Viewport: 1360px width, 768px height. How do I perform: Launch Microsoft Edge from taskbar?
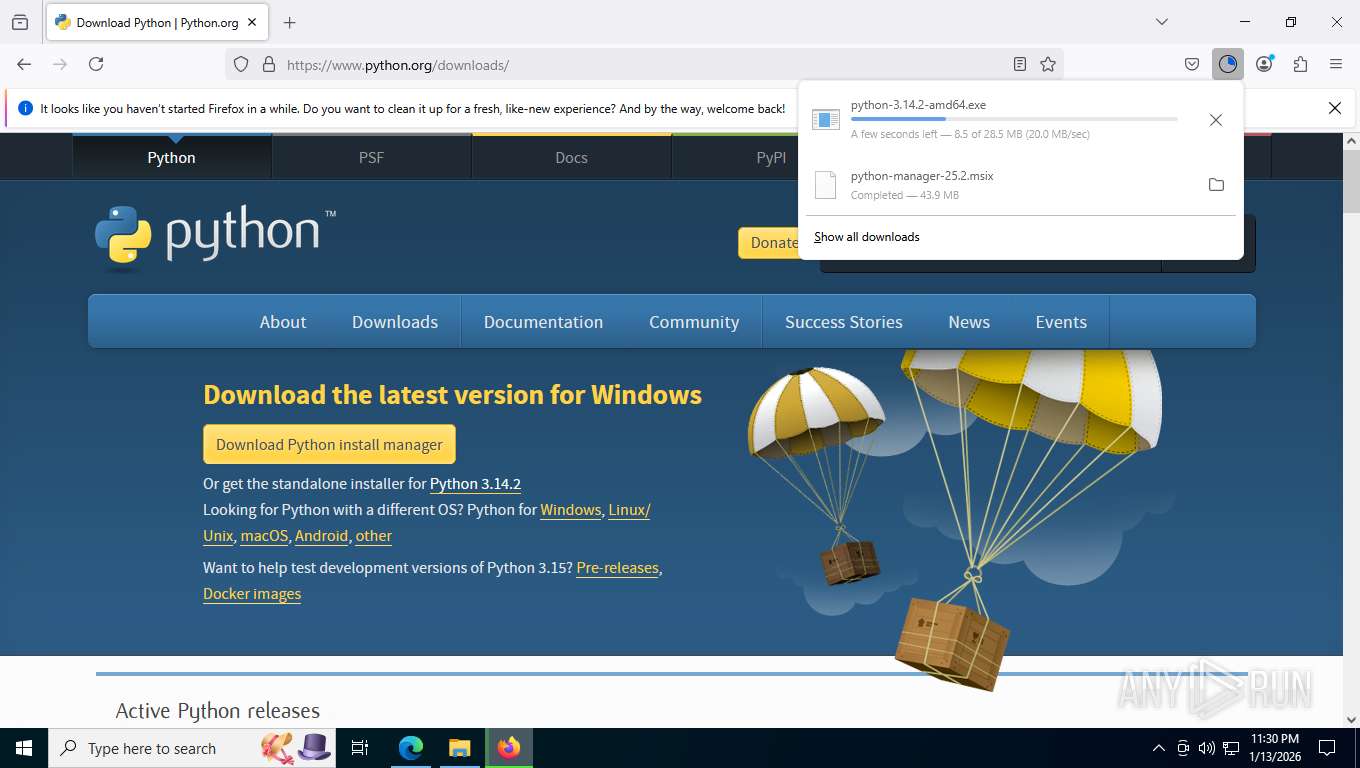(411, 748)
